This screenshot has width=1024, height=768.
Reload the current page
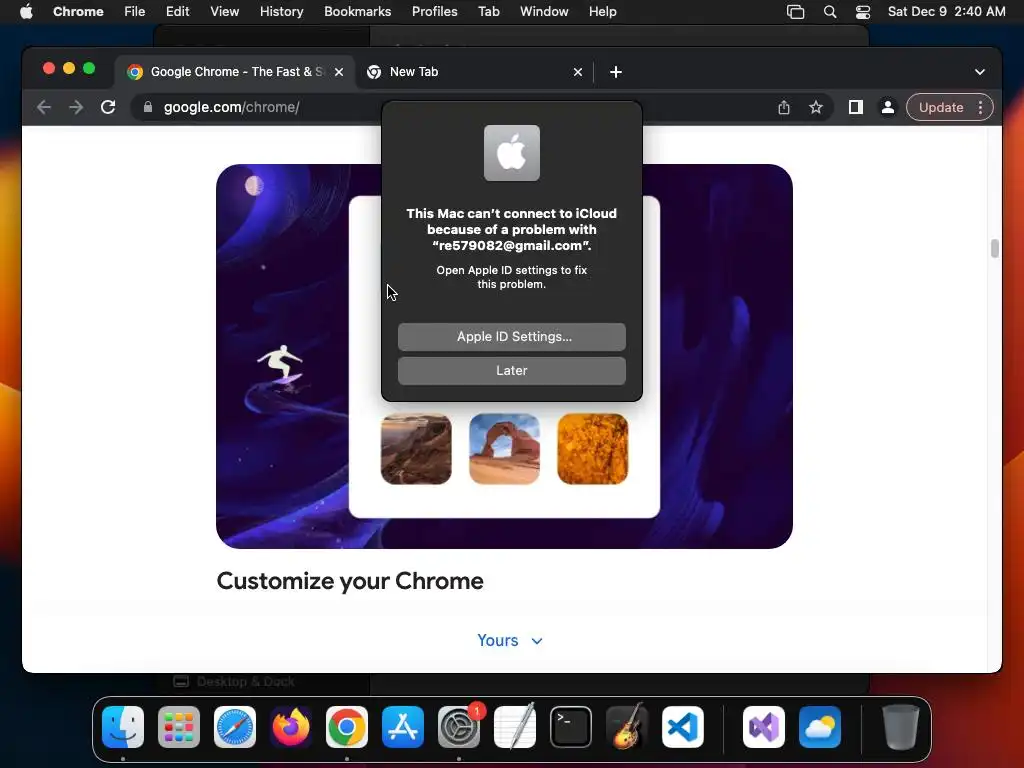(x=108, y=107)
